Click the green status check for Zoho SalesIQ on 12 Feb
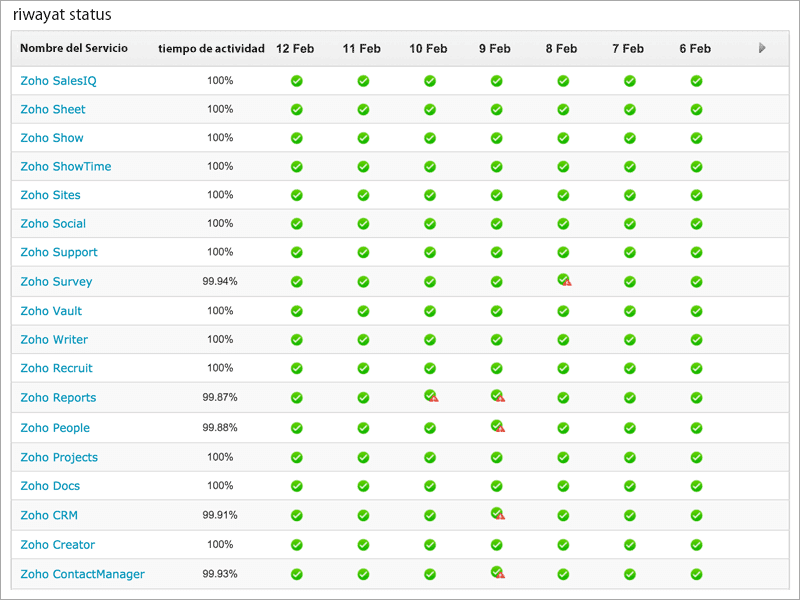The image size is (800, 600). 296,80
